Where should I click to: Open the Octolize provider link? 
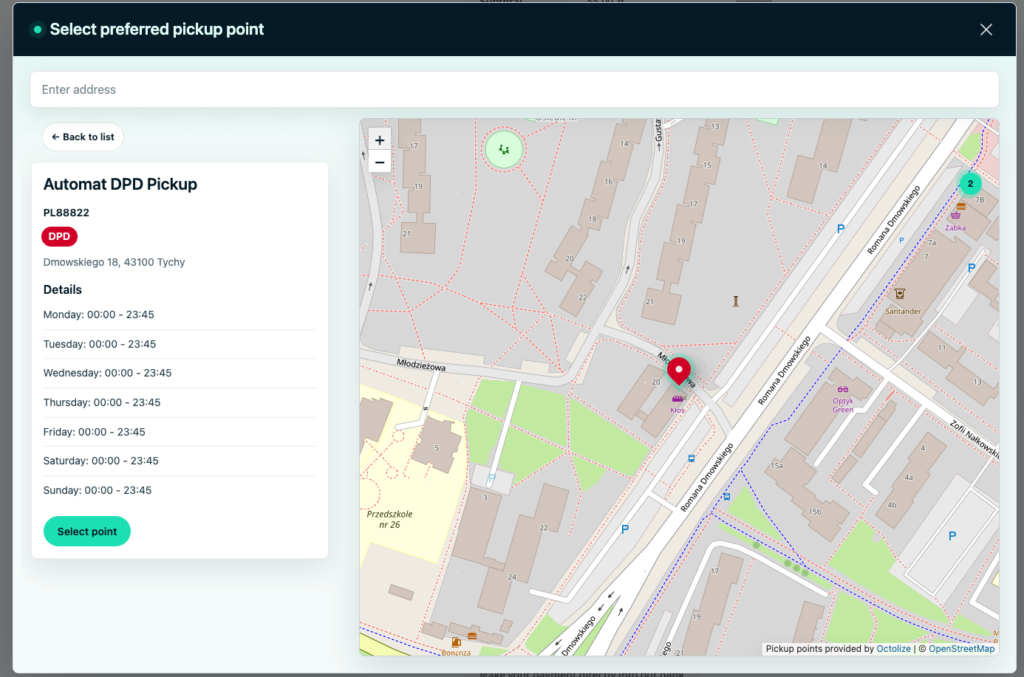click(x=893, y=649)
